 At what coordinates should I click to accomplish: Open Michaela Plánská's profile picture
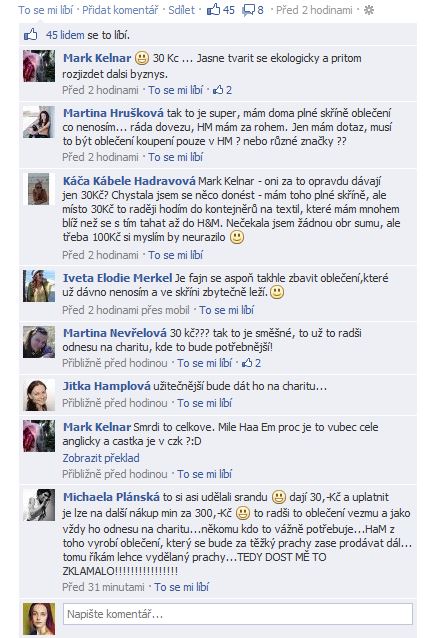click(x=39, y=505)
